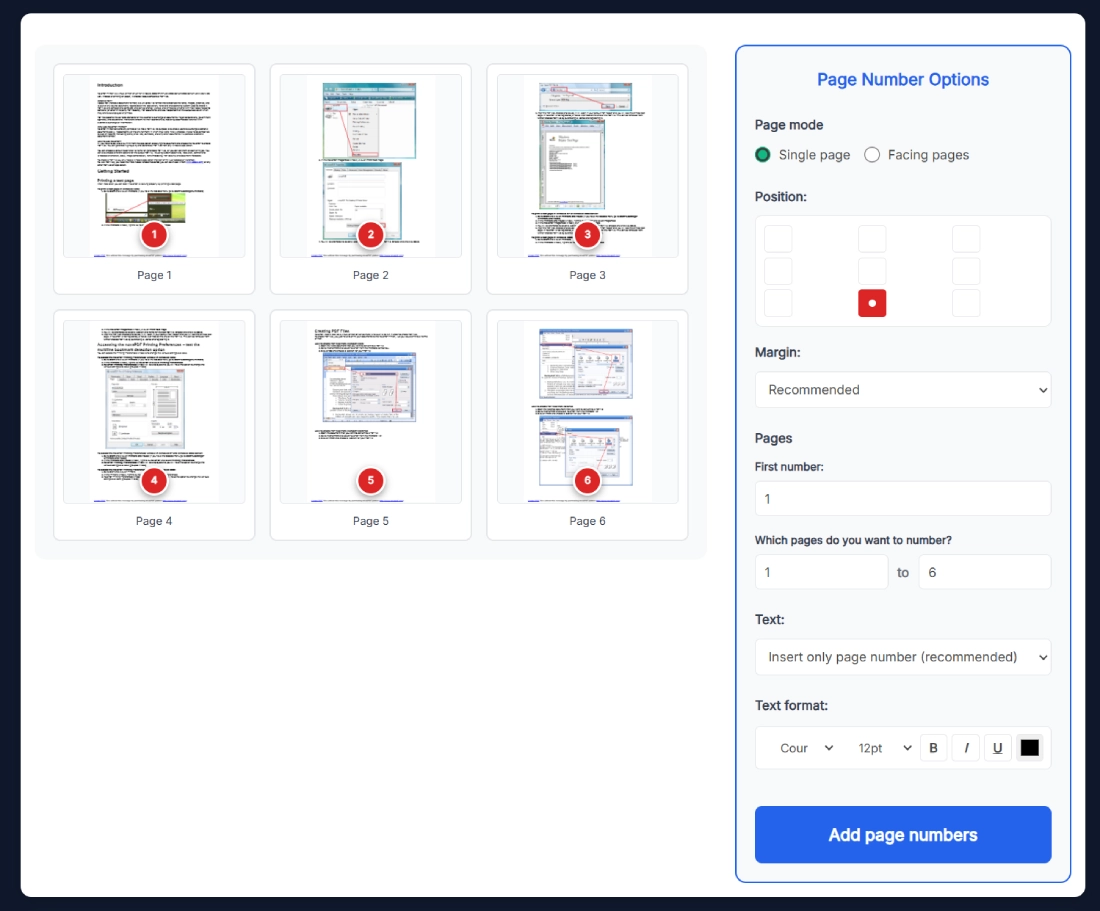The height and width of the screenshot is (911, 1100).
Task: Open the Text insertion dropdown
Action: (902, 656)
